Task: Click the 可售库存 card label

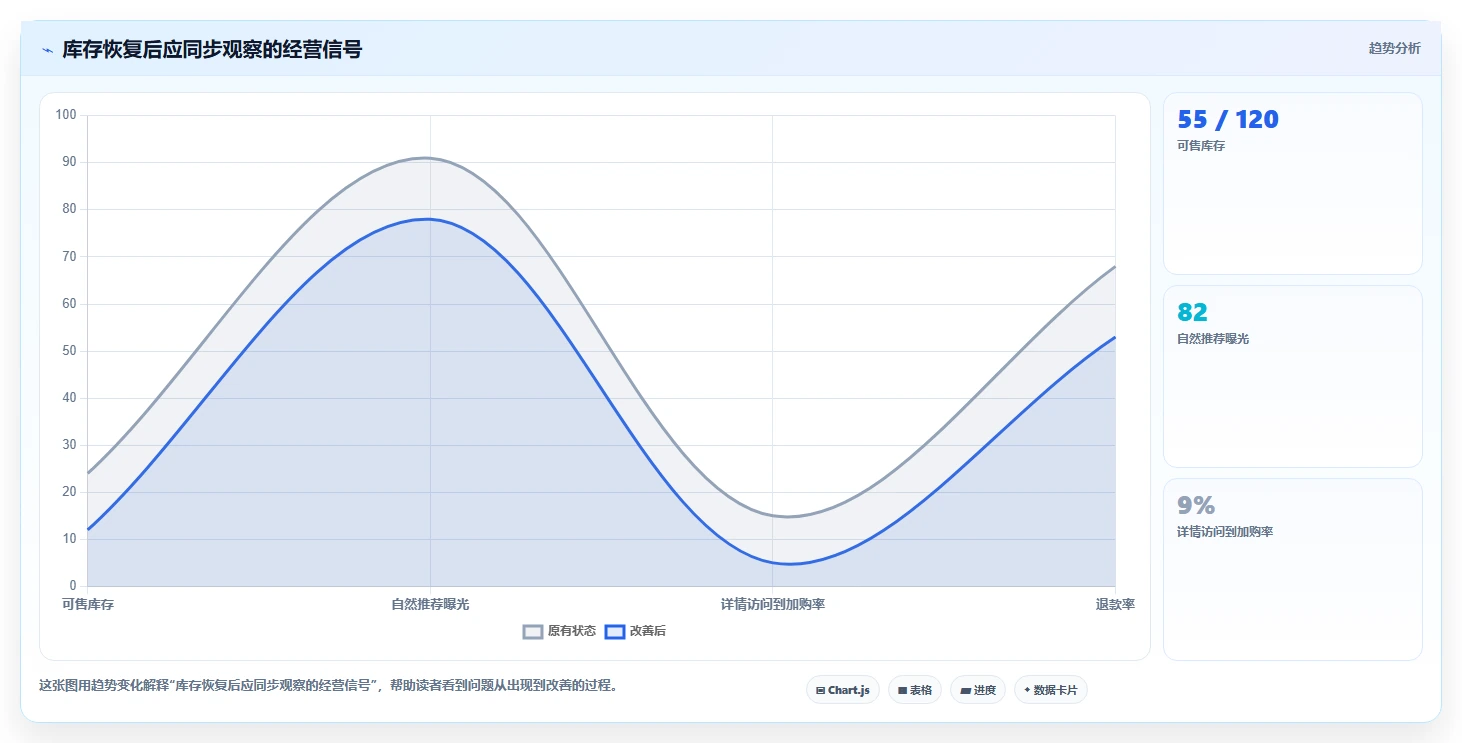Action: 1201,146
